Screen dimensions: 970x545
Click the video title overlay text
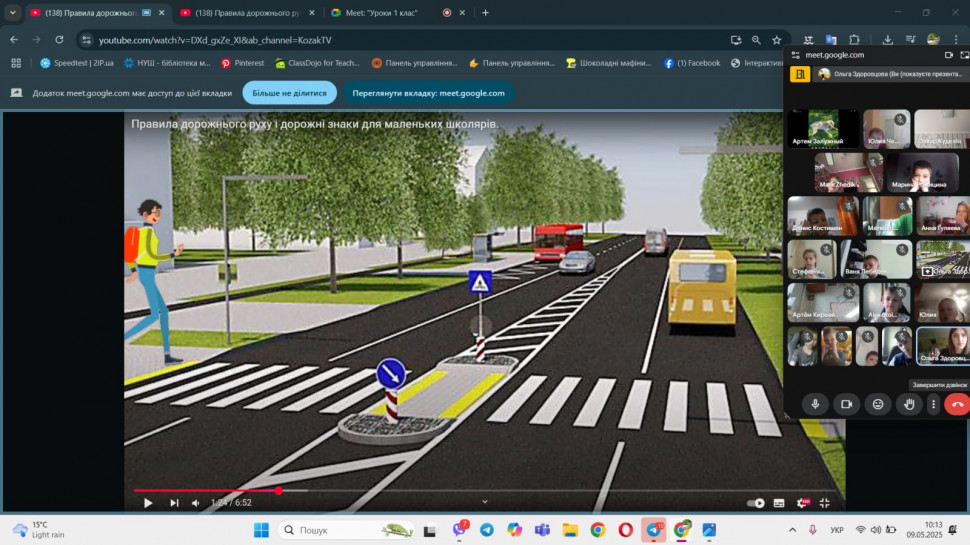coord(315,124)
